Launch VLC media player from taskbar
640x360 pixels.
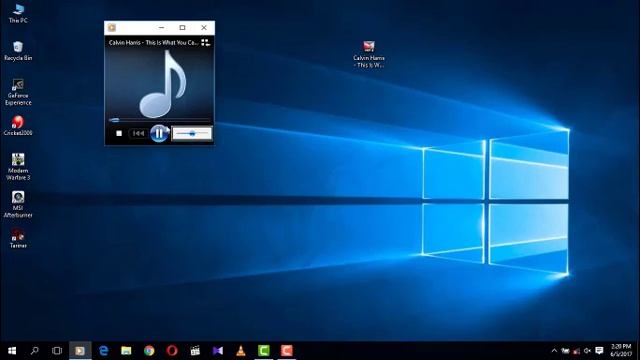pyautogui.click(x=241, y=351)
